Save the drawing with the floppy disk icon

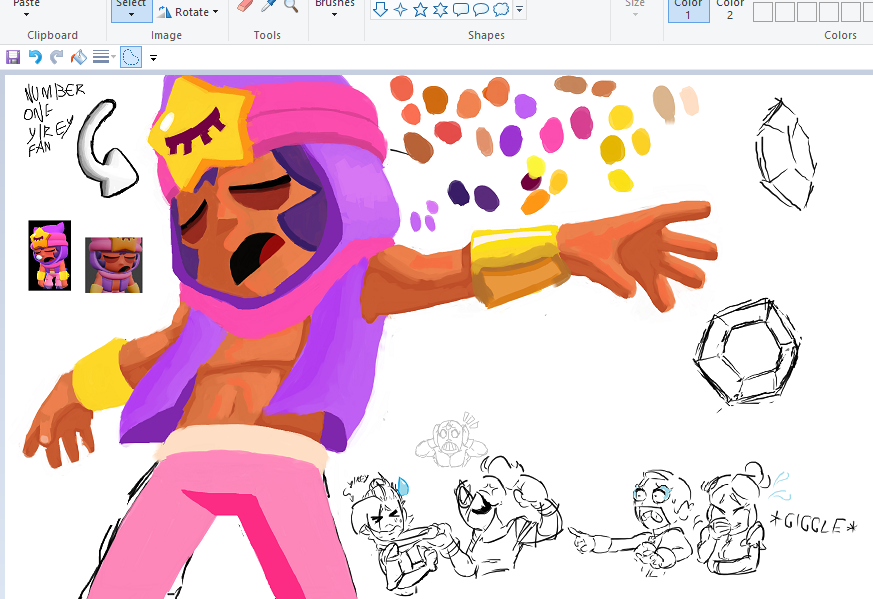coord(13,57)
